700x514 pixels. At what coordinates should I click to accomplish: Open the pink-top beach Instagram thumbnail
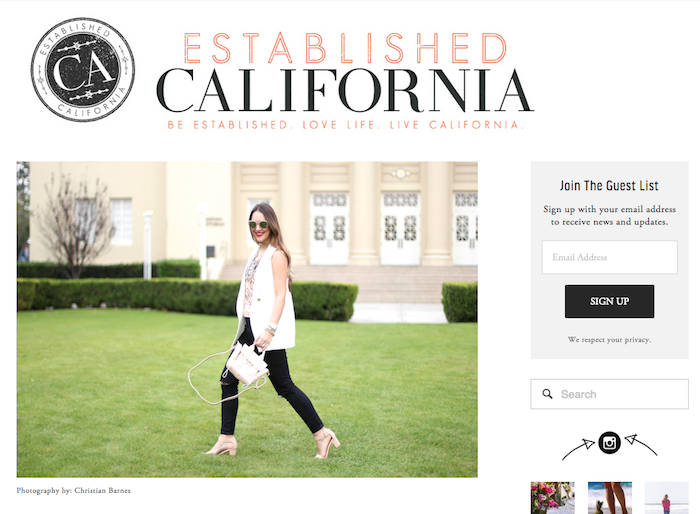click(x=667, y=498)
